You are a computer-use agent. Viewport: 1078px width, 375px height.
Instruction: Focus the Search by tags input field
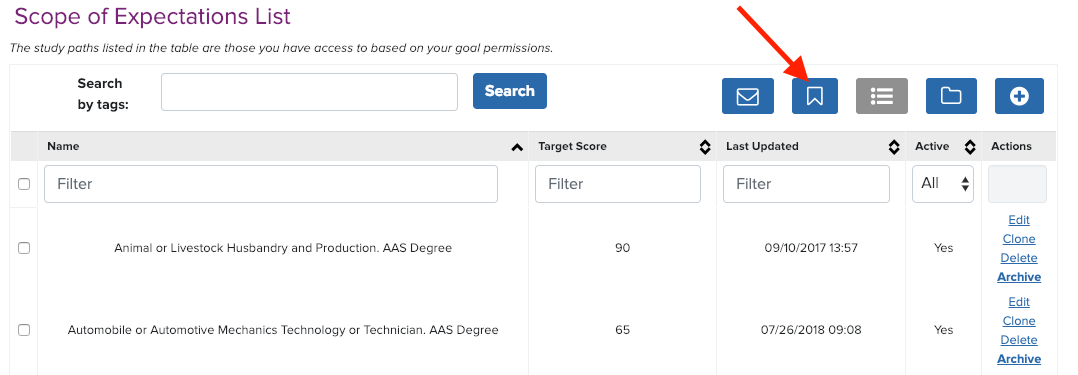click(x=309, y=92)
